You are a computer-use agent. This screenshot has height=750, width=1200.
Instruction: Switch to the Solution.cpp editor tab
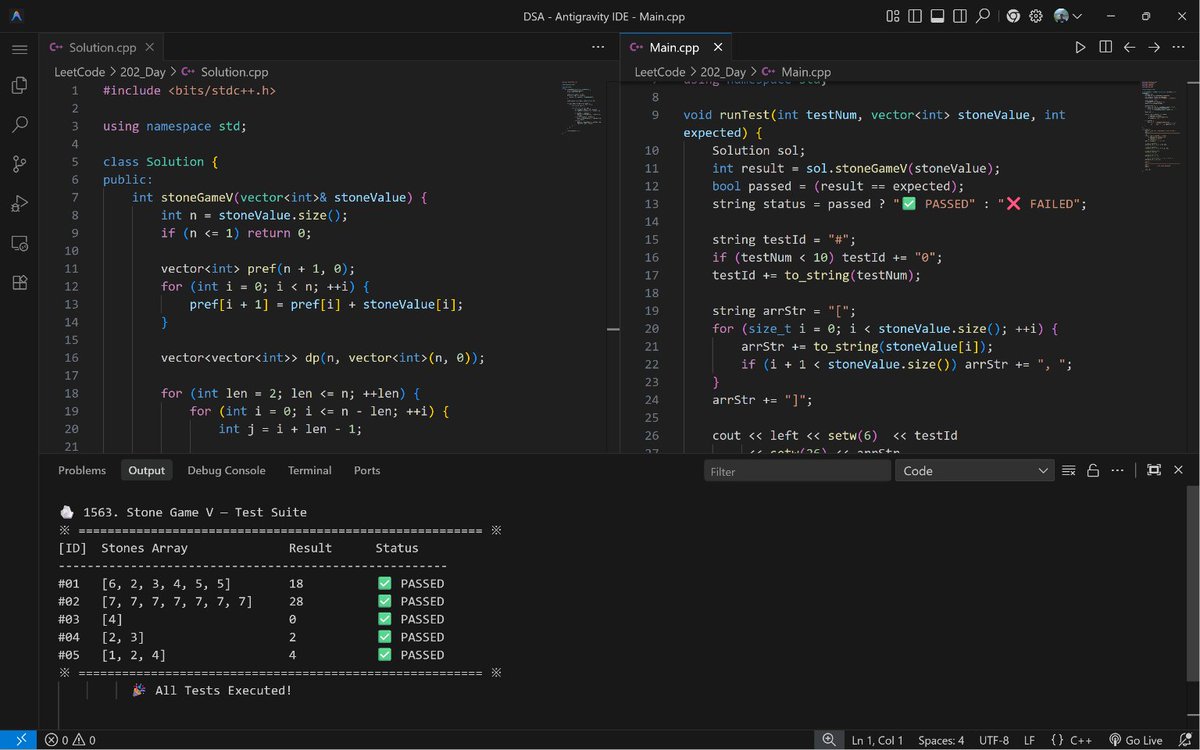[x=102, y=47]
